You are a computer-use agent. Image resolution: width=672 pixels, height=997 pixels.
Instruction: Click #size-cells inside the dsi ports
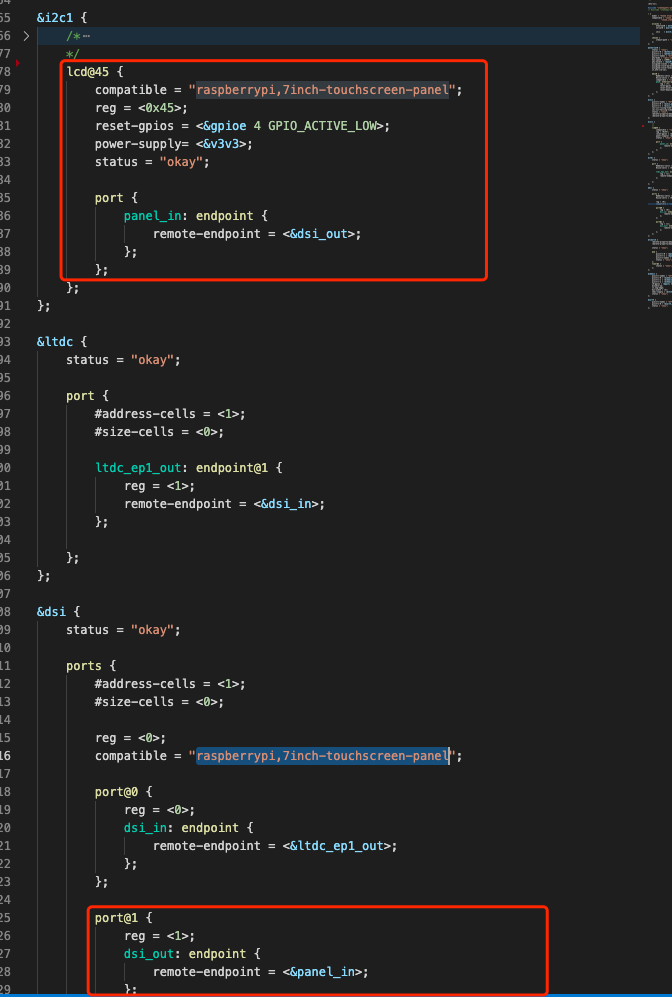pos(134,701)
